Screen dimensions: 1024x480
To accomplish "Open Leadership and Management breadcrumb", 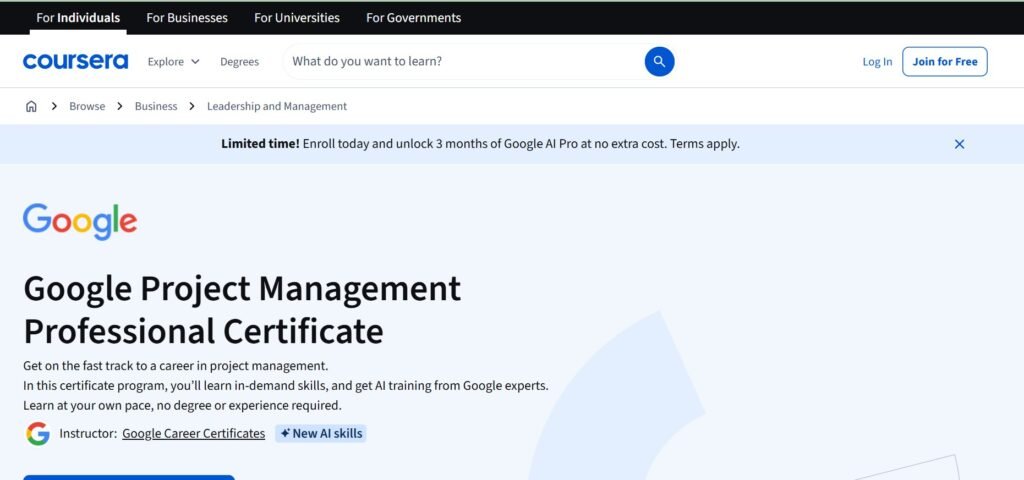I will click(277, 106).
